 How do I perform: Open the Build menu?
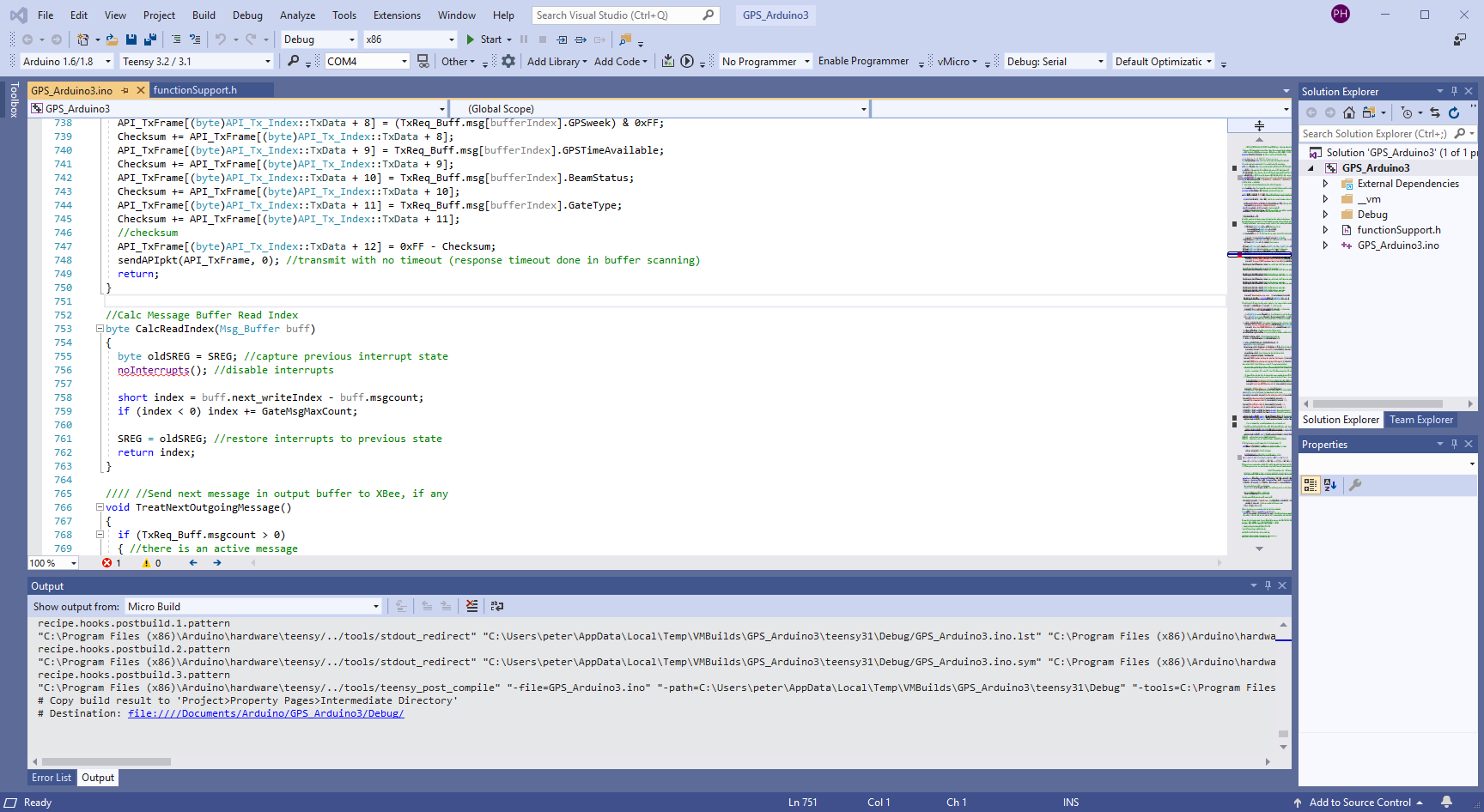[x=204, y=15]
